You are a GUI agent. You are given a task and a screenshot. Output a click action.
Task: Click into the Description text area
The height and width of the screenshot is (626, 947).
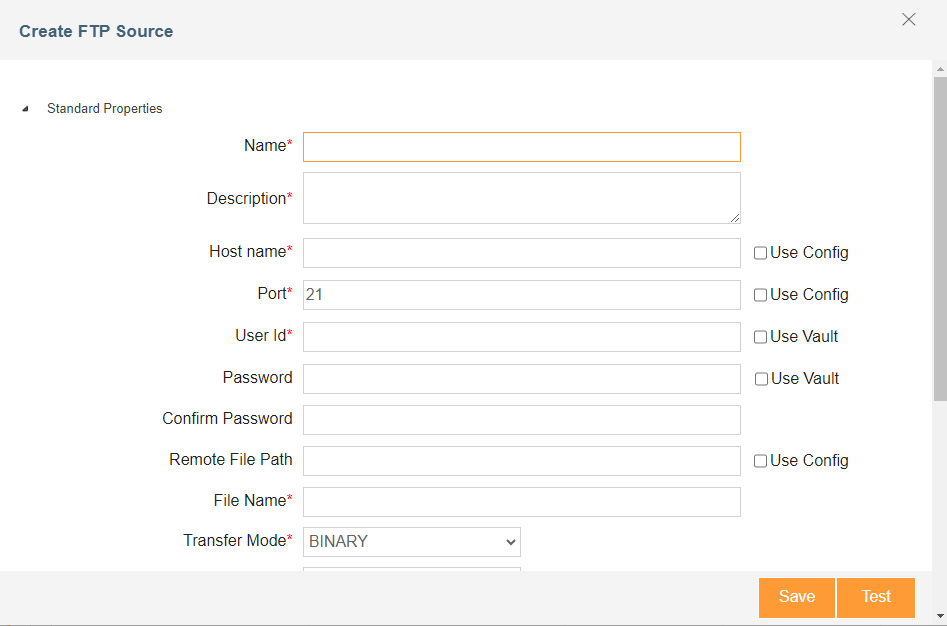tap(522, 198)
